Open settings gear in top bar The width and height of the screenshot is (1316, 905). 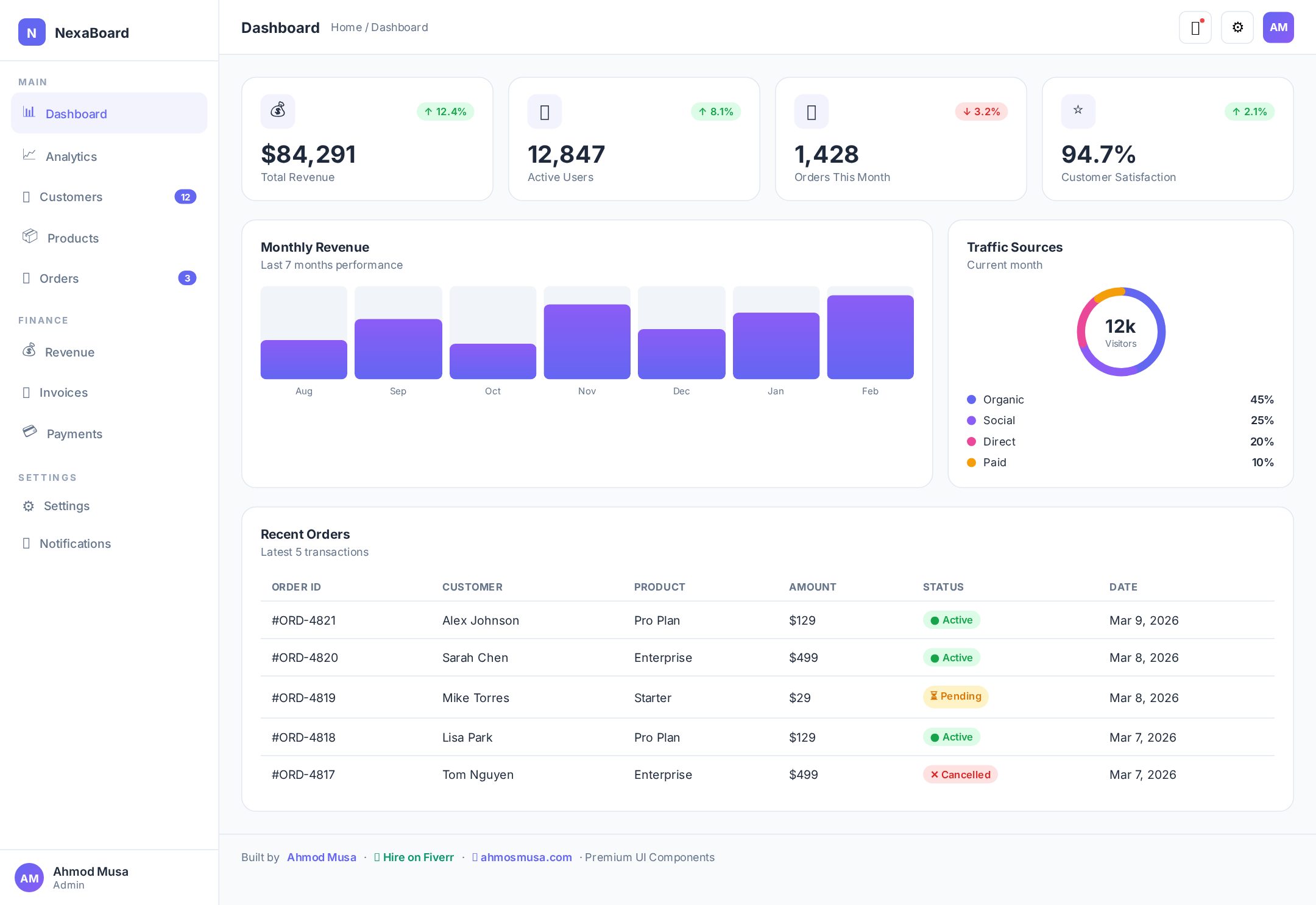pos(1237,27)
